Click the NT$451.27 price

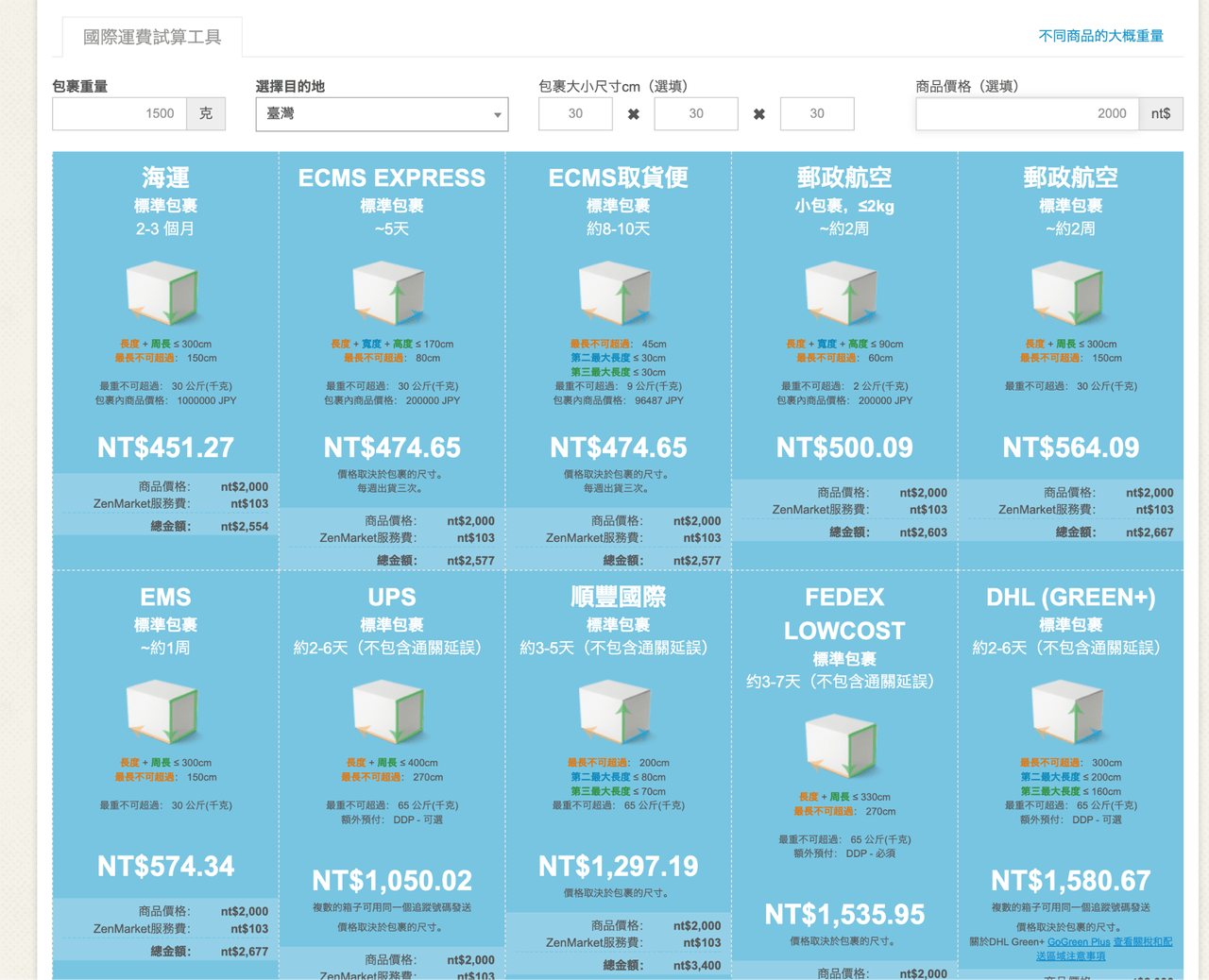point(165,448)
